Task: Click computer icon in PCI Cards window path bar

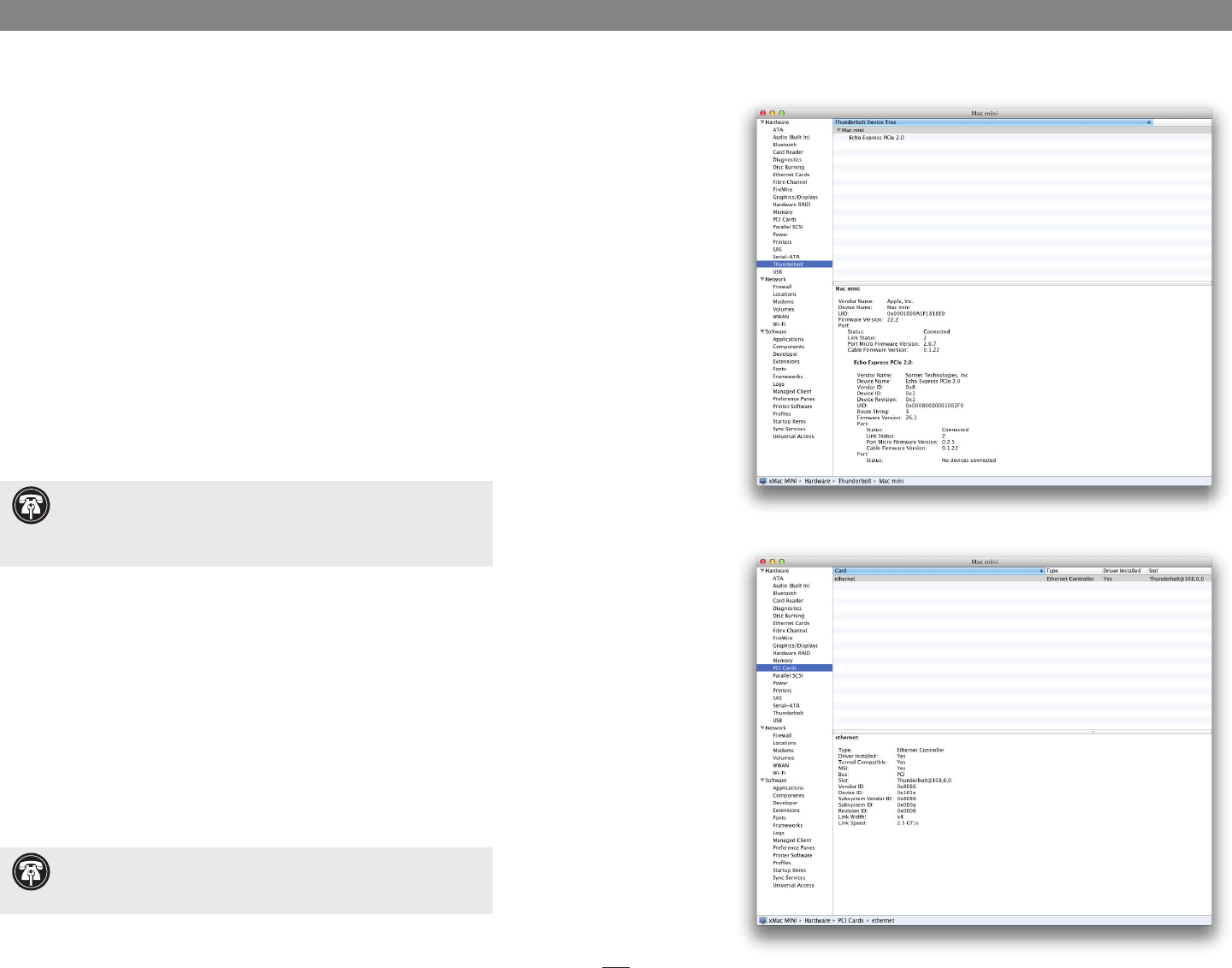Action: [763, 921]
